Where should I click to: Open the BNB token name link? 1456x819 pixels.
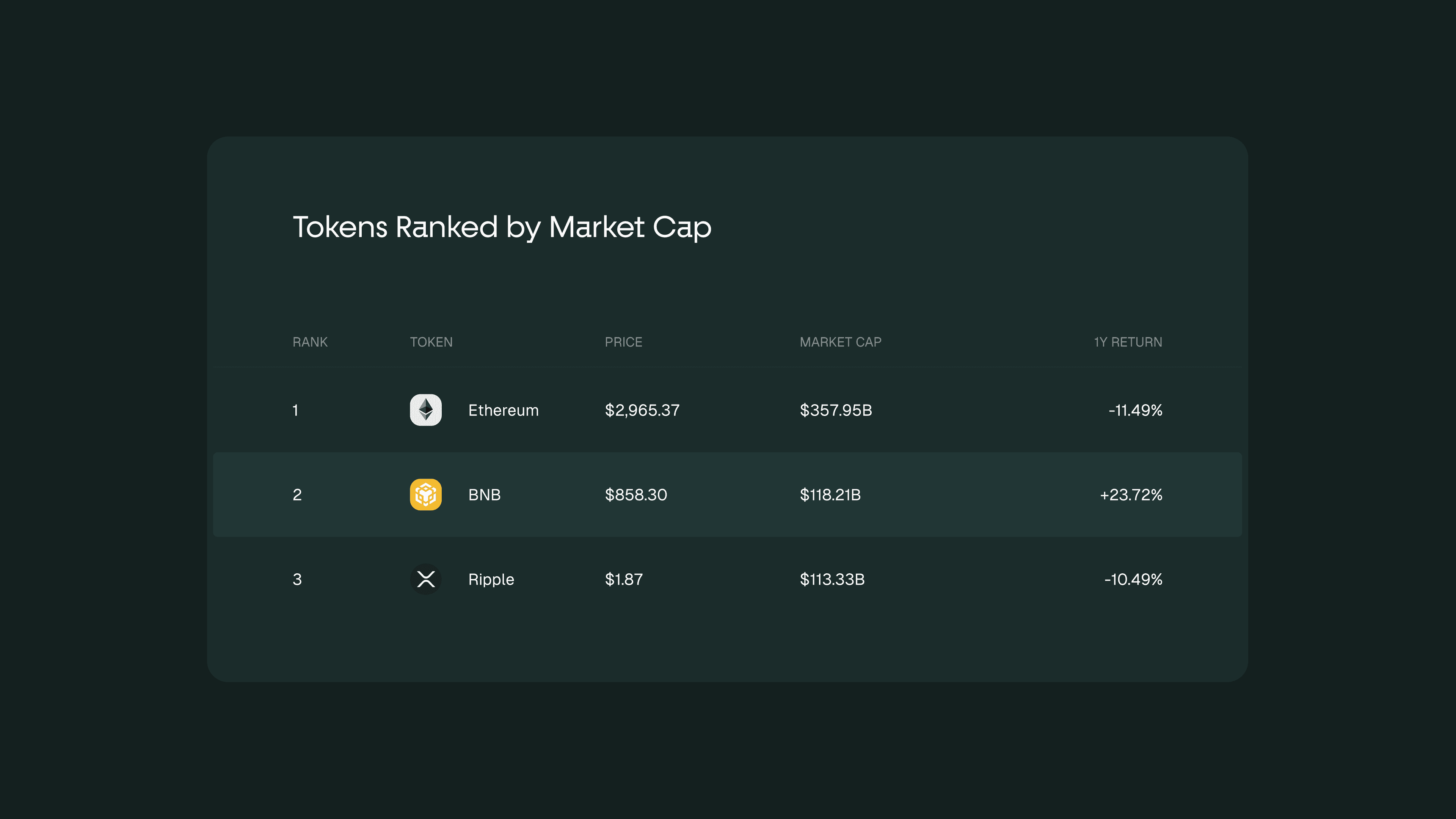pos(485,495)
